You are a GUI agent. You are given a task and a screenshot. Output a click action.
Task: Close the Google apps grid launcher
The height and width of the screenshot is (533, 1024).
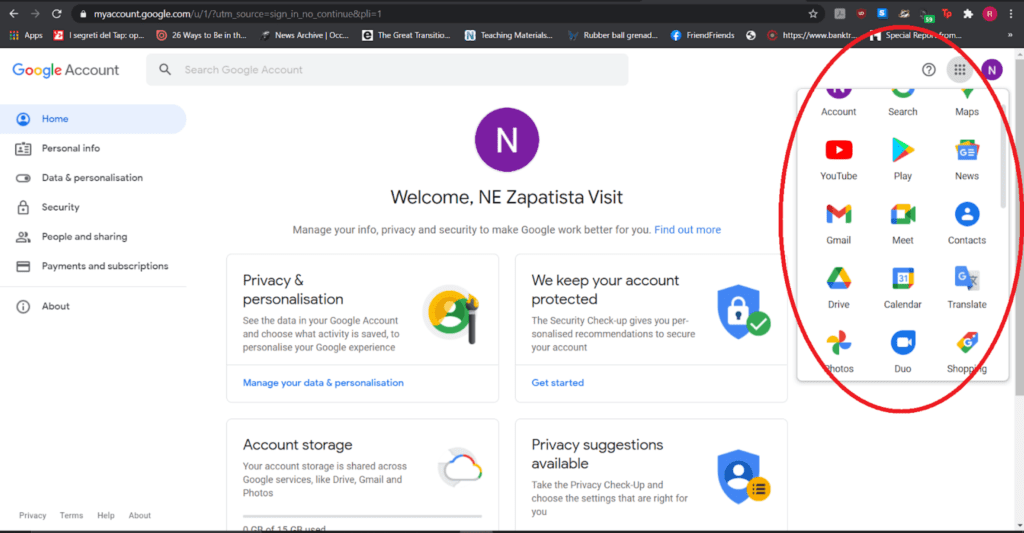pyautogui.click(x=959, y=70)
